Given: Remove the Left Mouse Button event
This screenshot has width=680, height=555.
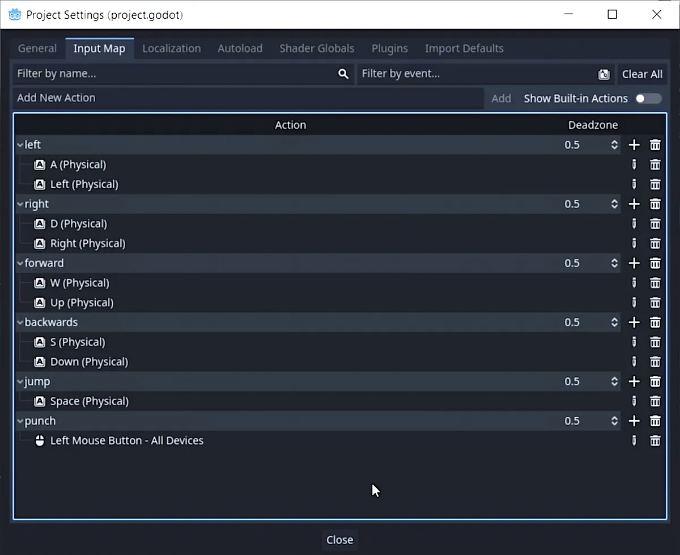Looking at the screenshot, I should (655, 441).
